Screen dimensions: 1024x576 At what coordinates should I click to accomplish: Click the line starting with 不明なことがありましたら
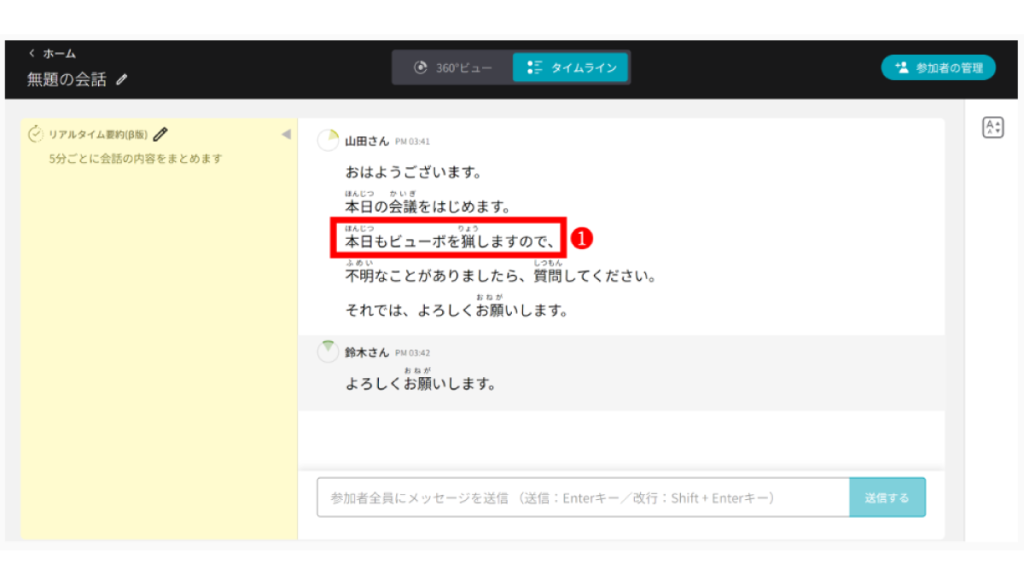point(500,276)
